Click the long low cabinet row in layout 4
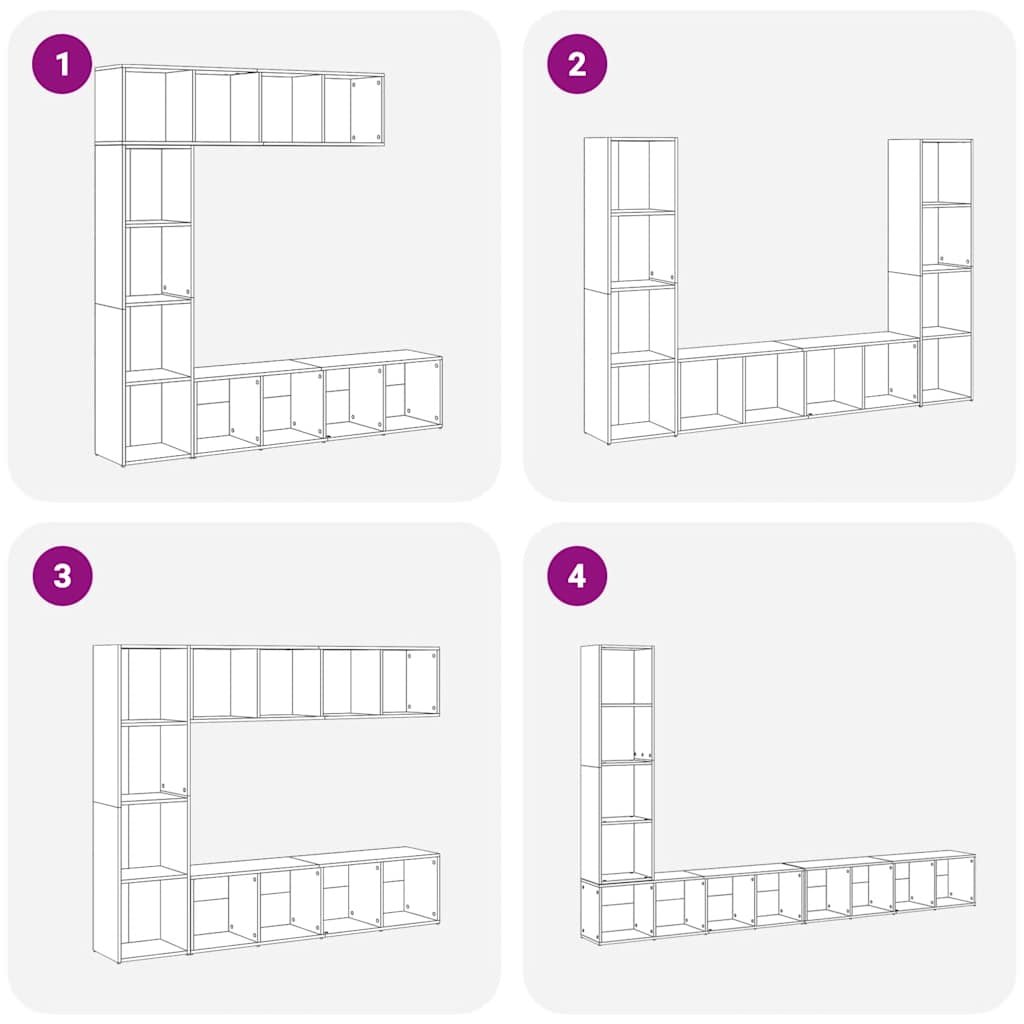 pyautogui.click(x=778, y=897)
